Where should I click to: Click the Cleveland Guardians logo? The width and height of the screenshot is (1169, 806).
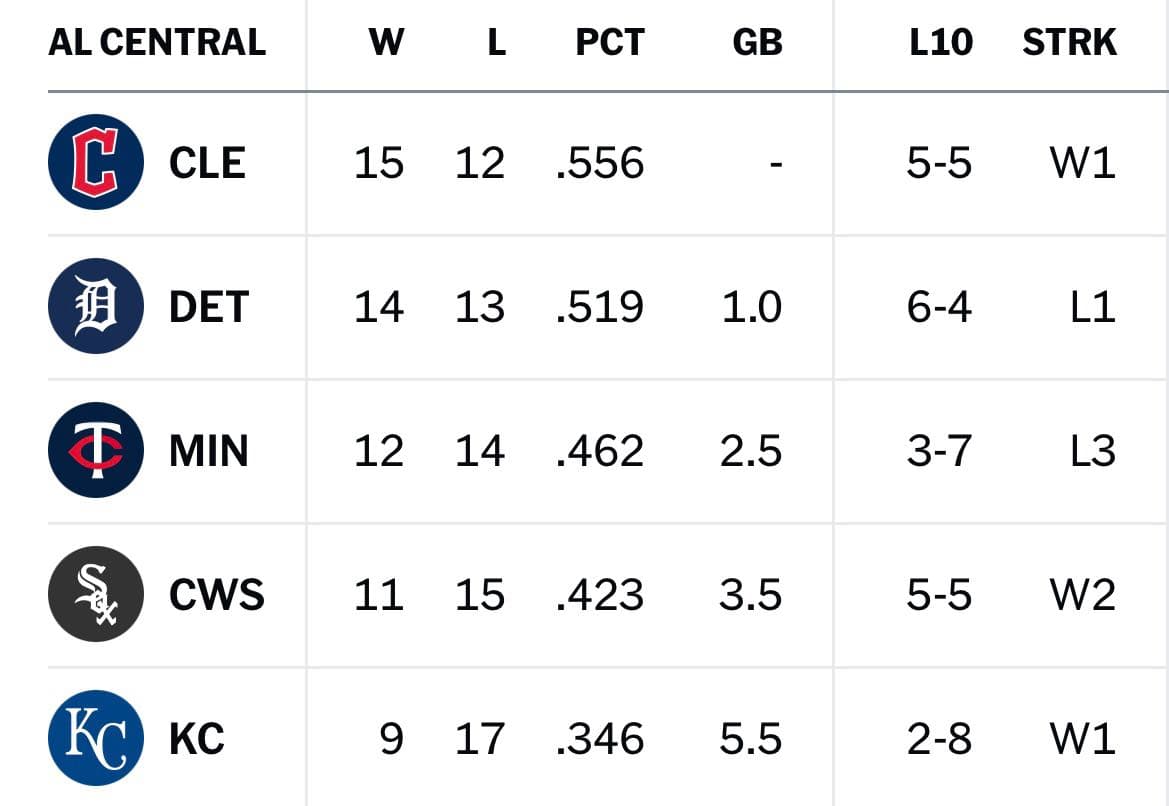(95, 162)
